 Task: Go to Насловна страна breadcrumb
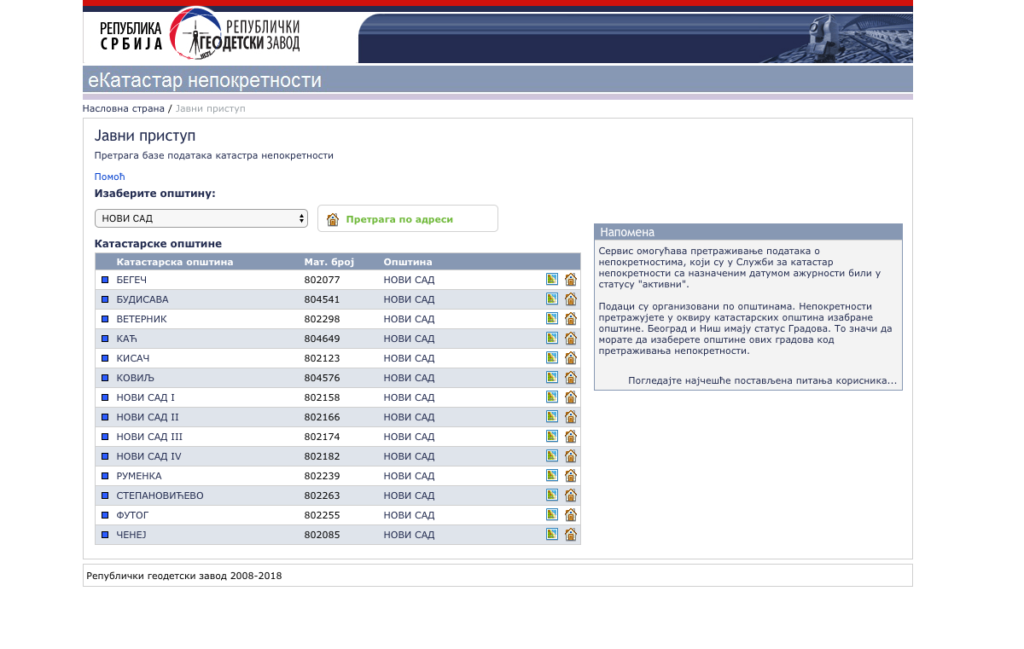pos(123,108)
